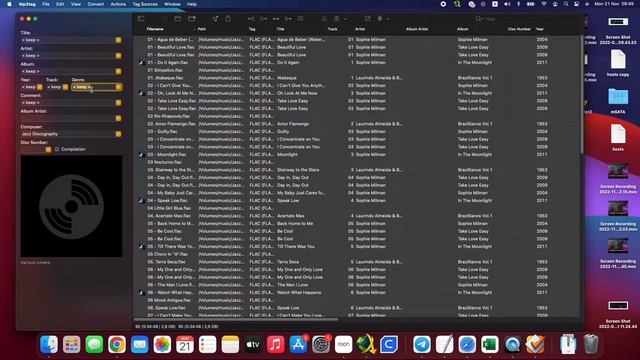Click the Tag to Tag convert icon

[x=288, y=19]
